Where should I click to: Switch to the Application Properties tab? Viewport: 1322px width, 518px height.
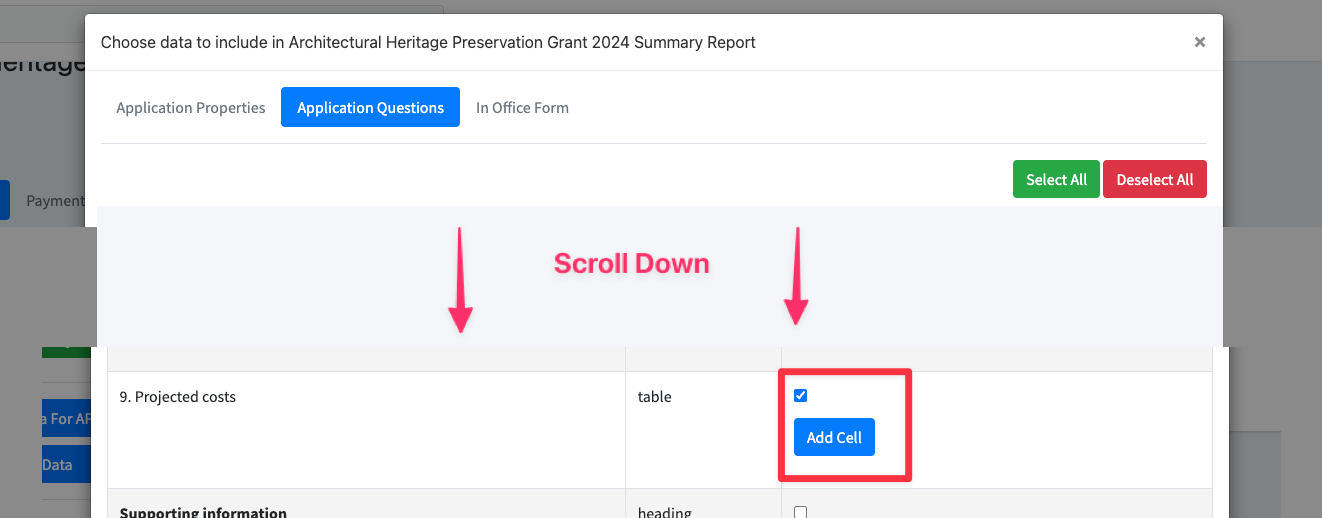coord(191,108)
